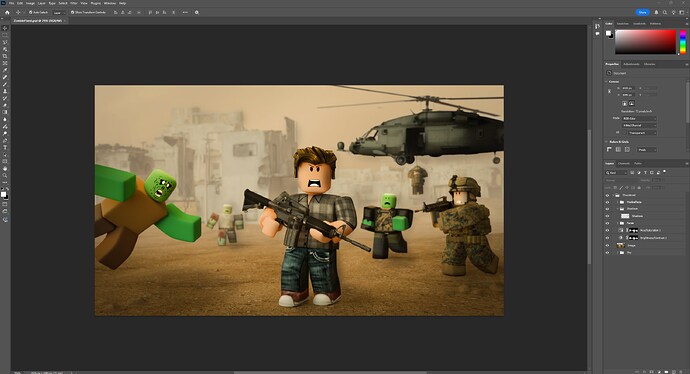The image size is (690, 374).
Task: Open the 8 Bits/Channel dropdown
Action: [639, 125]
